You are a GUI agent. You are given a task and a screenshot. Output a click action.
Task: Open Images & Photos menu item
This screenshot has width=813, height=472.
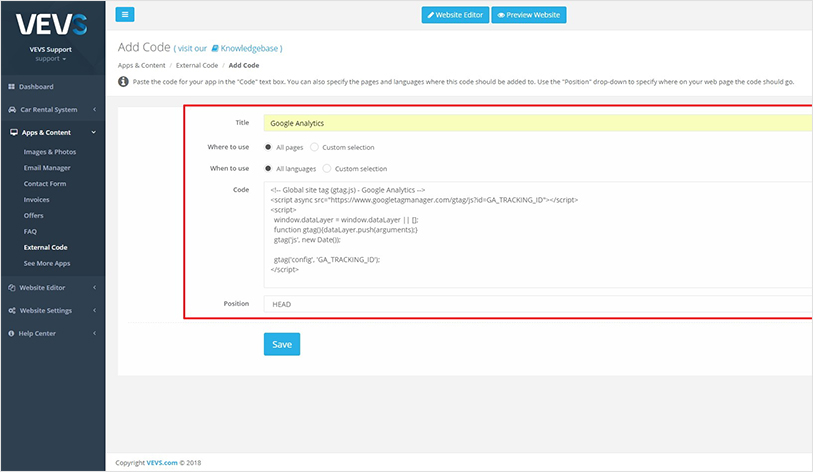click(x=50, y=152)
